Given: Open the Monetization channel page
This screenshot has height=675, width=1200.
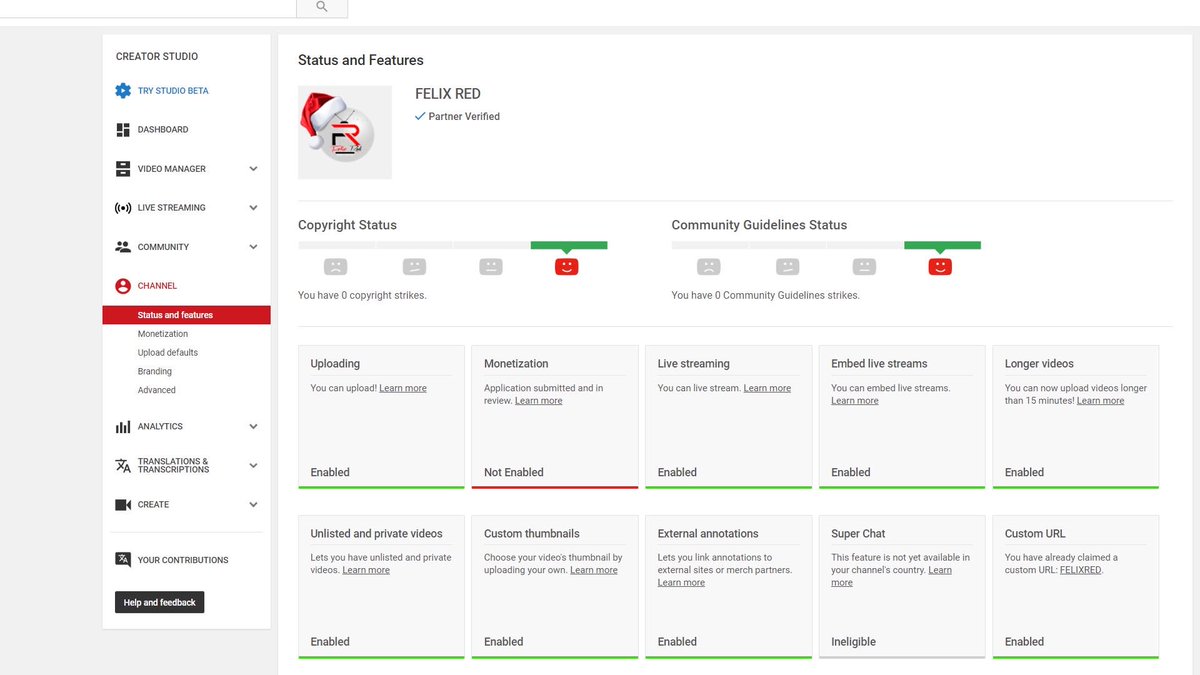Looking at the screenshot, I should [x=163, y=334].
